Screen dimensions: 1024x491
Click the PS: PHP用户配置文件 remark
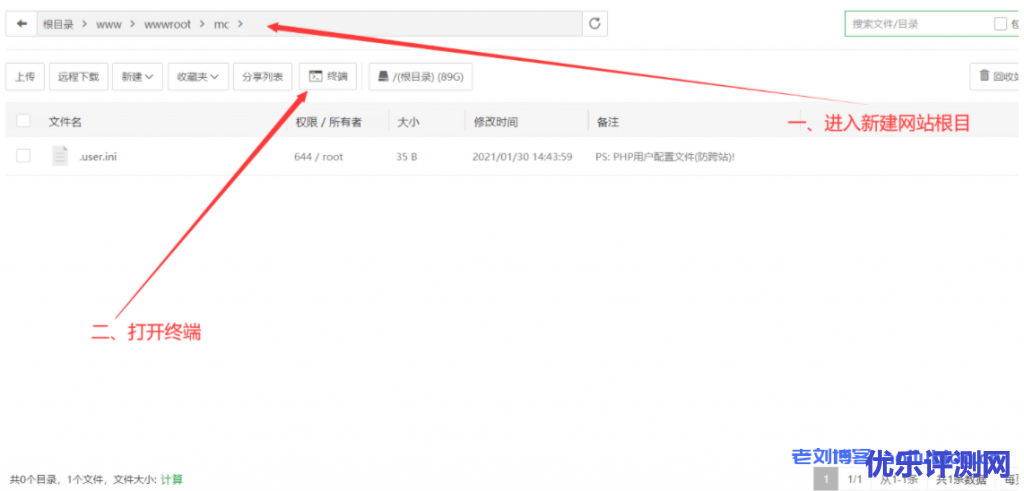tap(665, 157)
